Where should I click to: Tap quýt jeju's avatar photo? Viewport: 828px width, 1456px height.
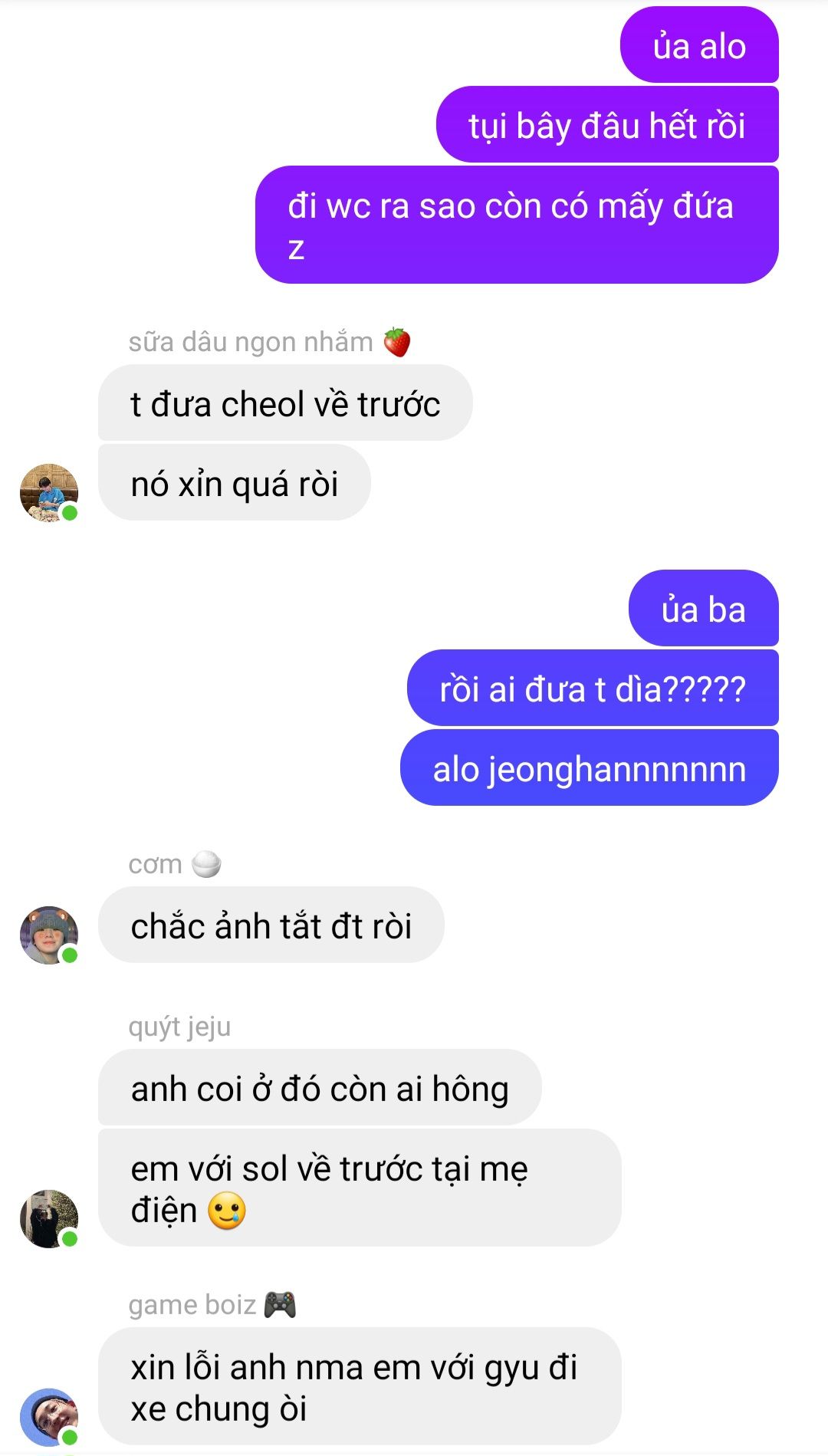coord(49,1219)
